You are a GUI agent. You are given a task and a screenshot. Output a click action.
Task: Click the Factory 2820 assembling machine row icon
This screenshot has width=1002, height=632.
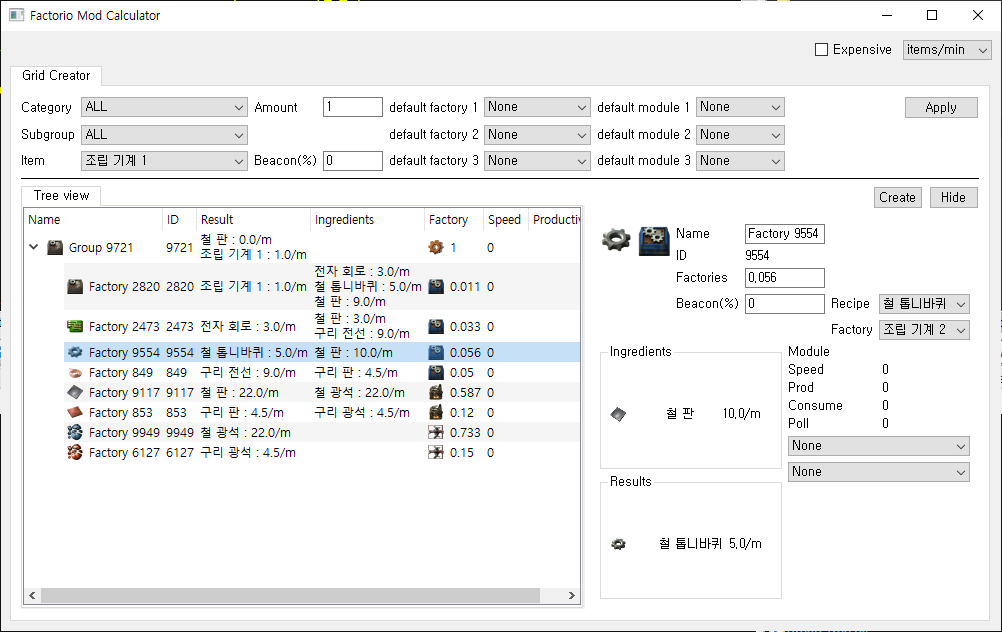click(75, 286)
